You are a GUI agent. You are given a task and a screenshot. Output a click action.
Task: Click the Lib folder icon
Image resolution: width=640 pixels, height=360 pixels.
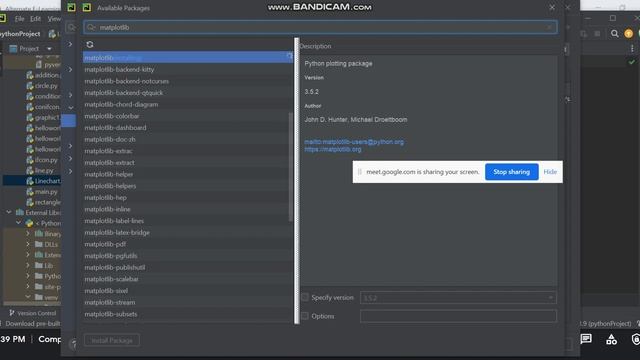click(x=39, y=266)
